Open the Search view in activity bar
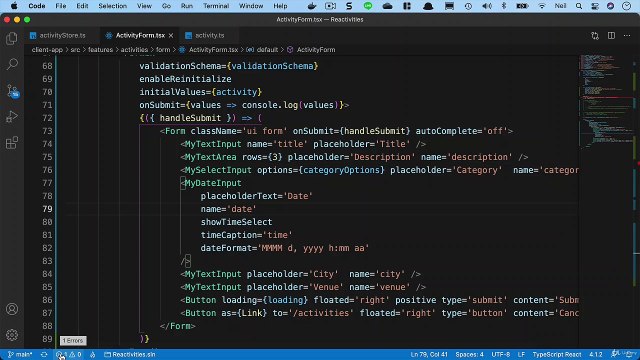The height and width of the screenshot is (360, 640). tap(12, 64)
